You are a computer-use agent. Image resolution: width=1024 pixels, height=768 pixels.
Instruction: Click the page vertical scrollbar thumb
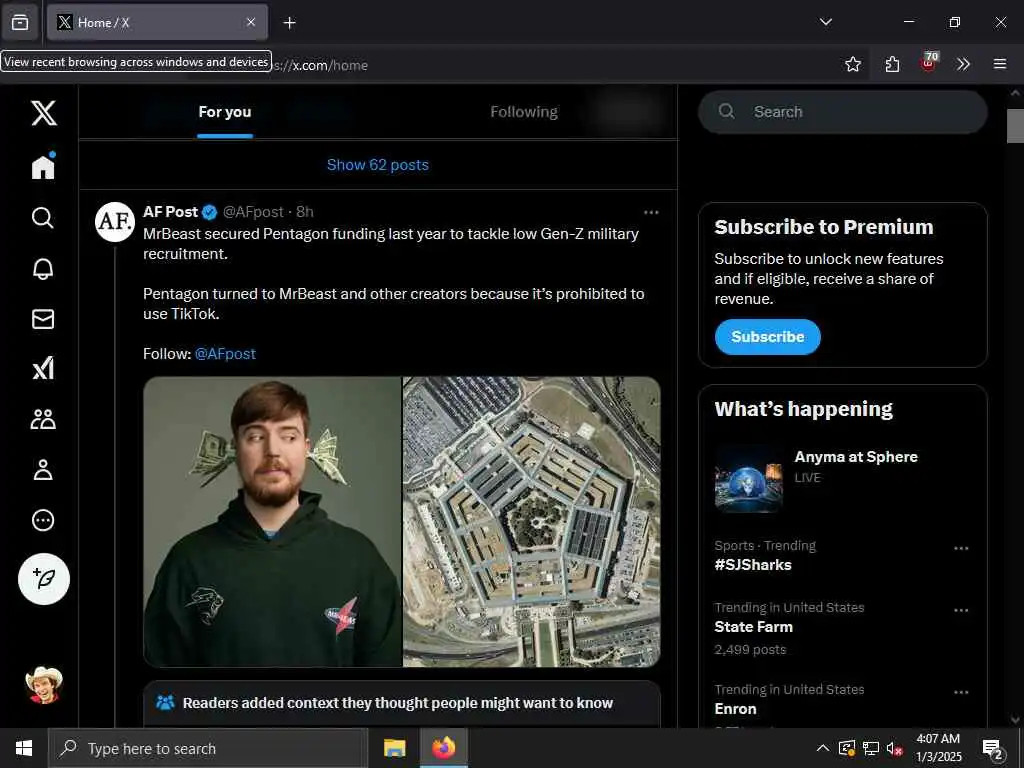pyautogui.click(x=1015, y=125)
